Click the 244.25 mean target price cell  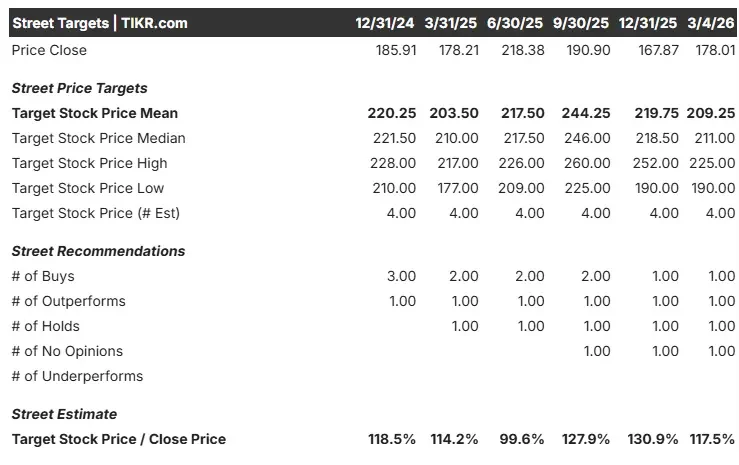(588, 113)
